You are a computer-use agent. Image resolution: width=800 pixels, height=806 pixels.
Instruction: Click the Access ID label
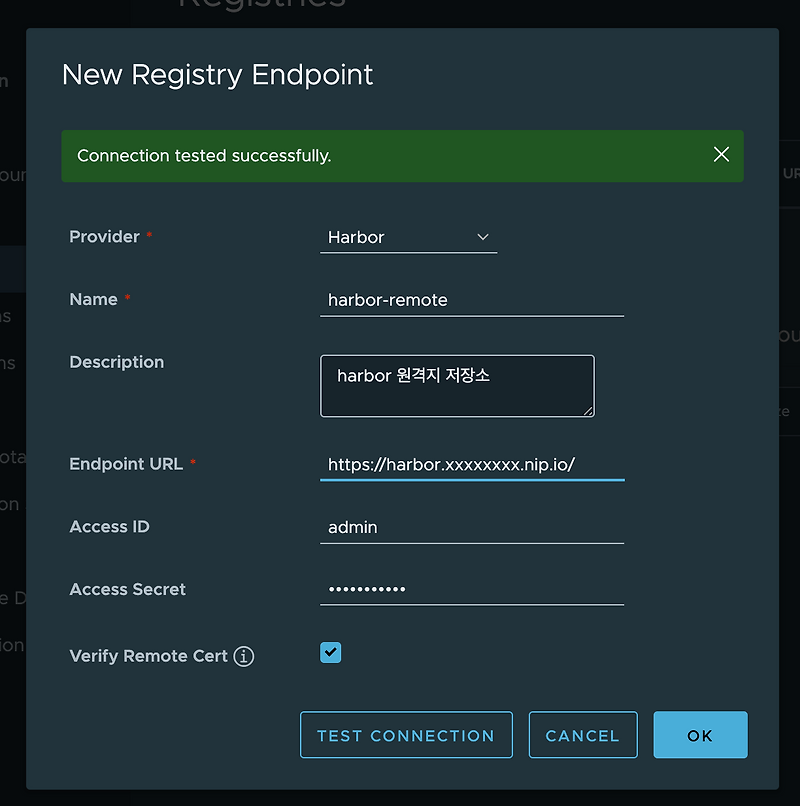pyautogui.click(x=109, y=526)
